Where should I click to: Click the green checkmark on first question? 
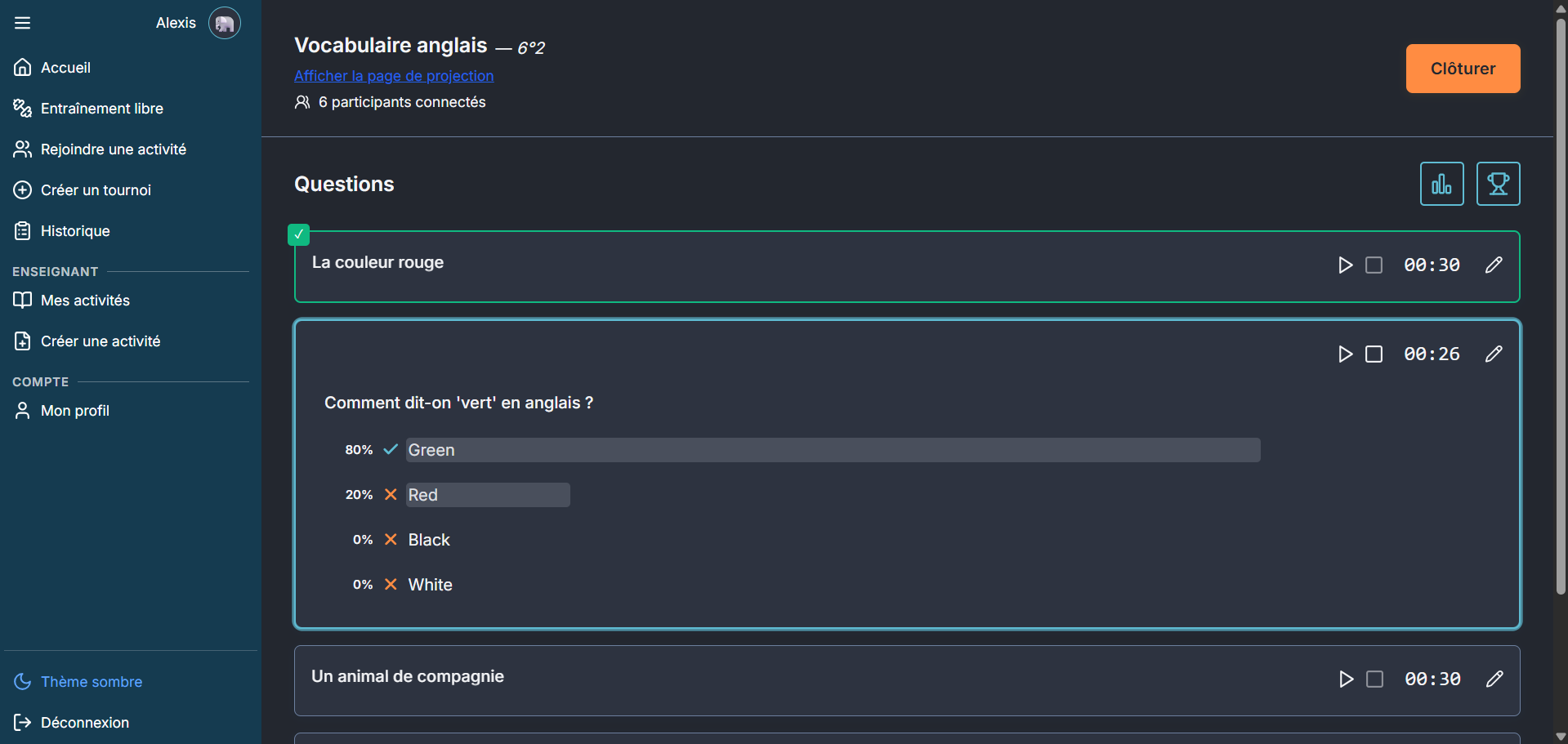299,234
